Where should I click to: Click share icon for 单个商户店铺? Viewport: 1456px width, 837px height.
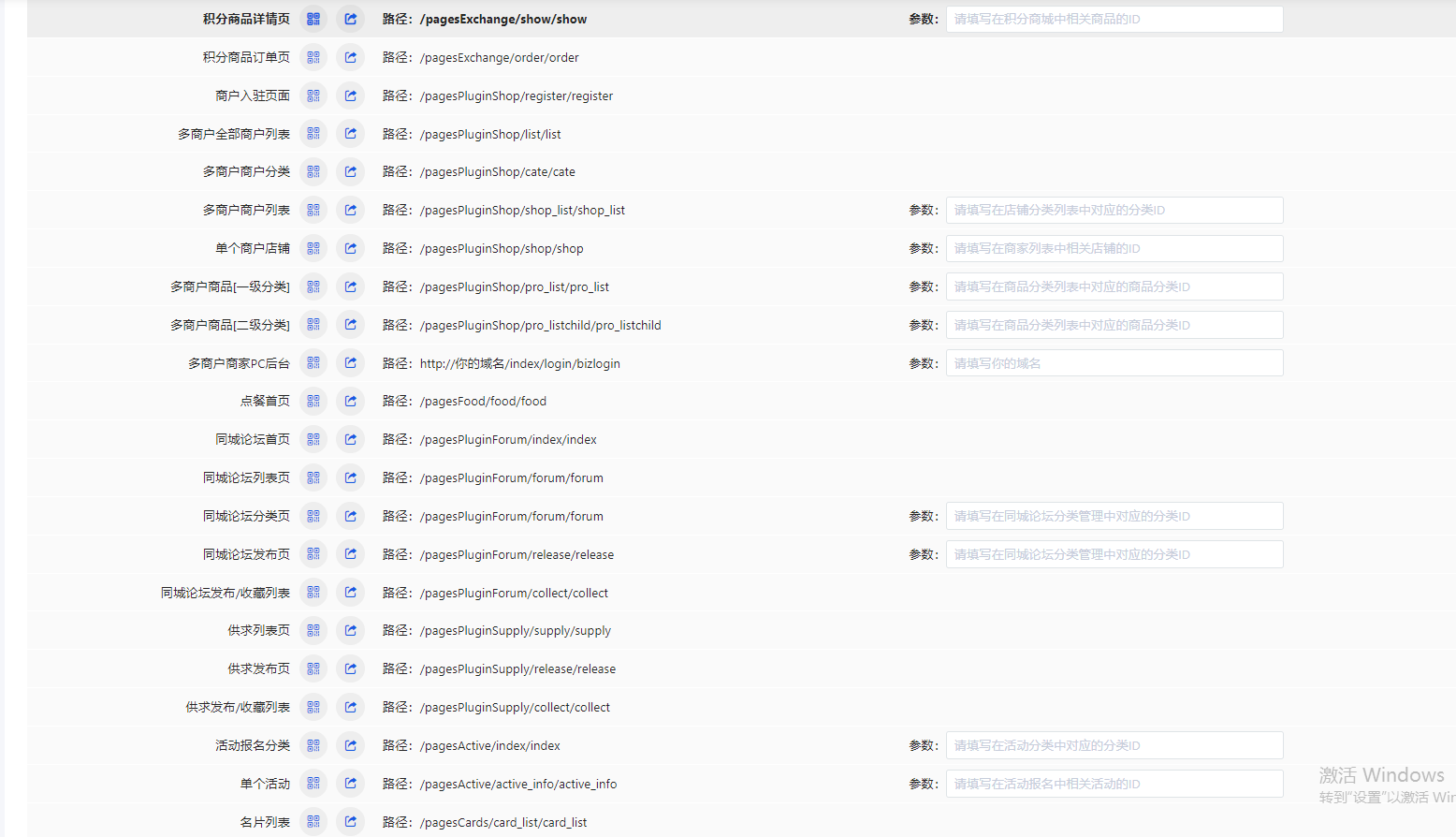[350, 248]
